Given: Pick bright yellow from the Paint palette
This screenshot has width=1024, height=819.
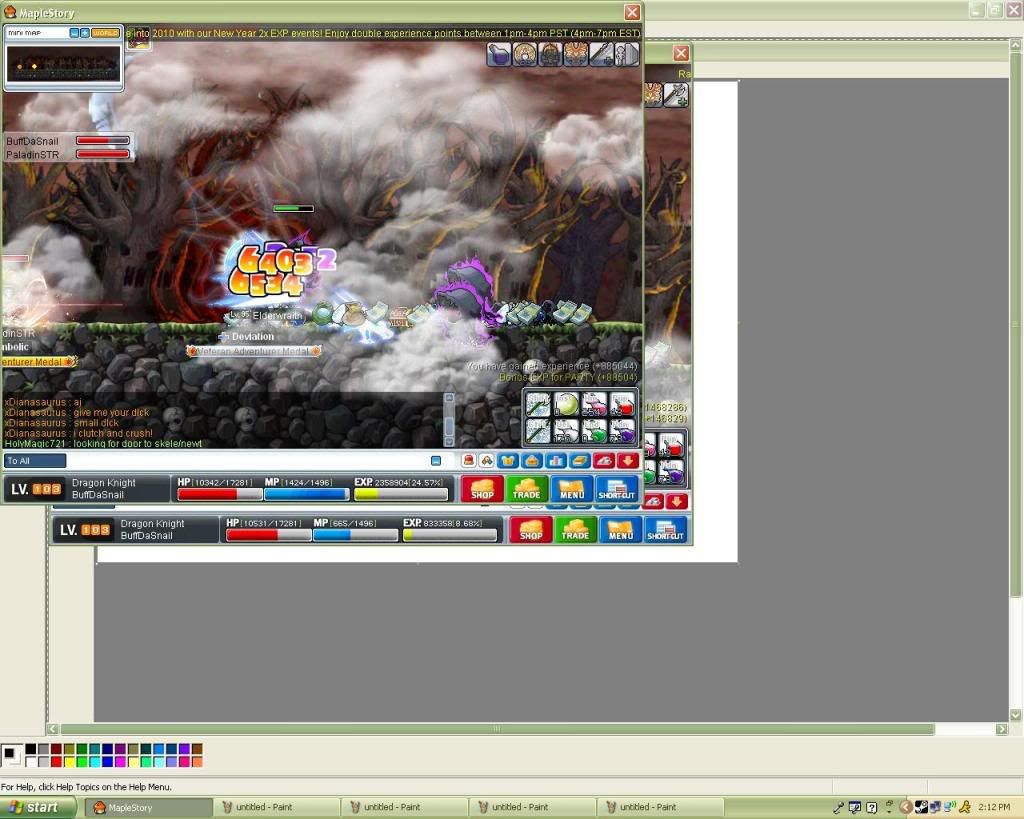Looking at the screenshot, I should click(x=69, y=762).
